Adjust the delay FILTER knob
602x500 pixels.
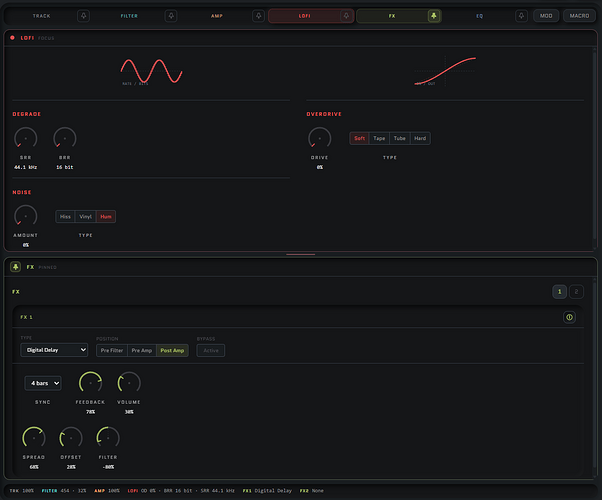pos(108,438)
